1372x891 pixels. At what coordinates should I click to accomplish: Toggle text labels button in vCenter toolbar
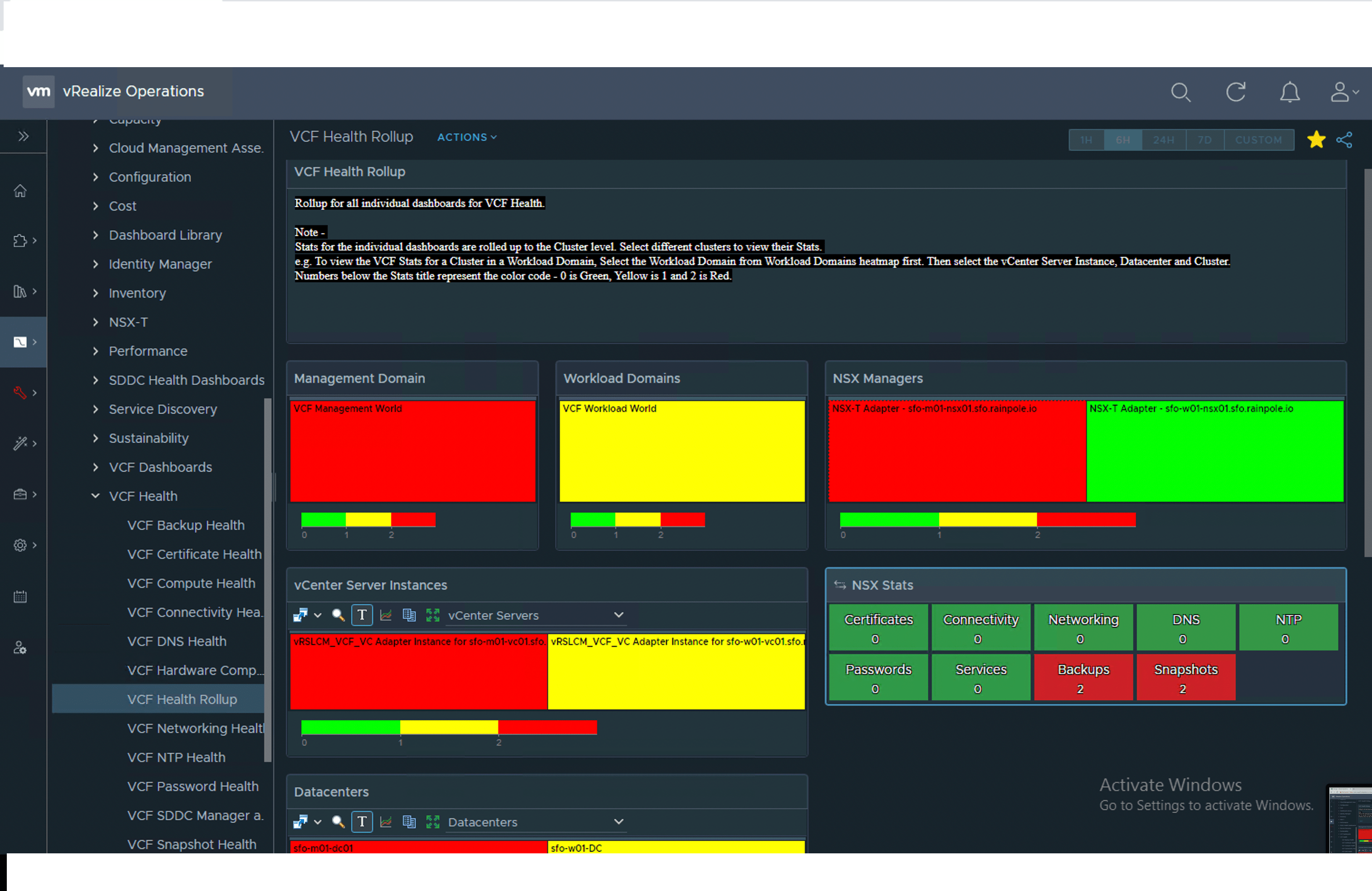(x=362, y=615)
